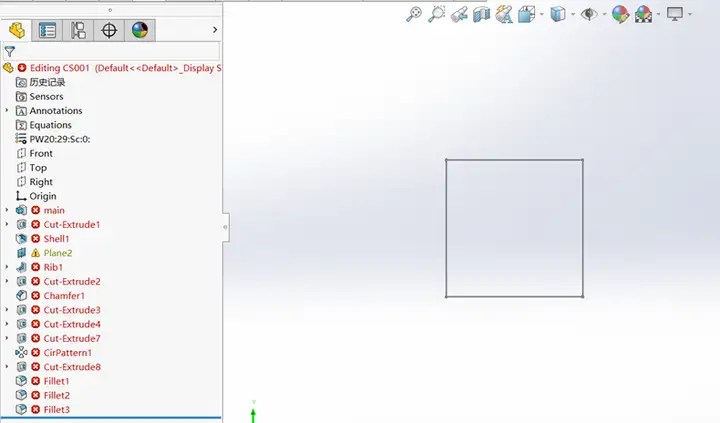Viewport: 720px width, 423px height.
Task: Select the CirPattern1 feature
Action: [x=68, y=353]
